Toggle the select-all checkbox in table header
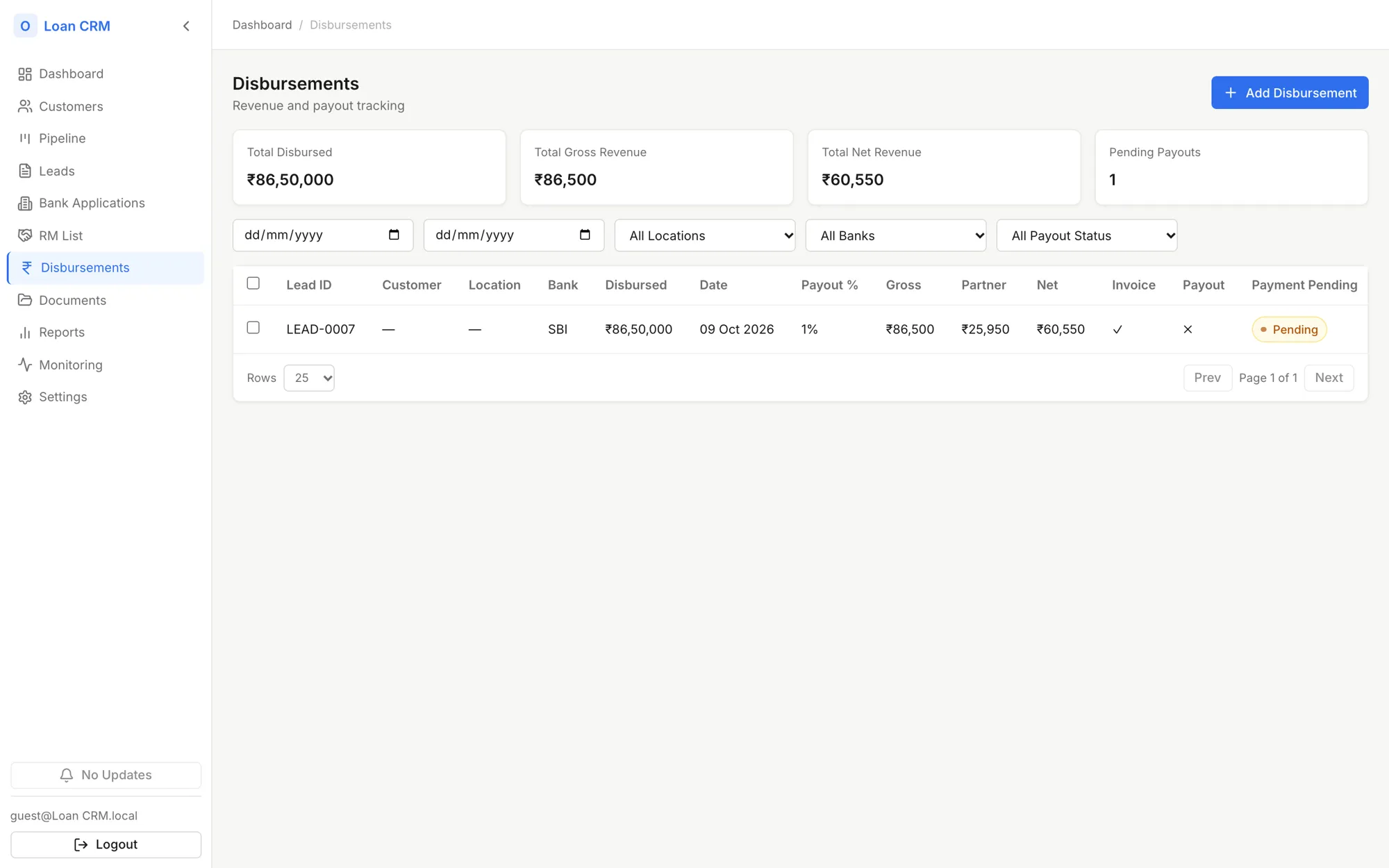The width and height of the screenshot is (1389, 868). click(253, 283)
